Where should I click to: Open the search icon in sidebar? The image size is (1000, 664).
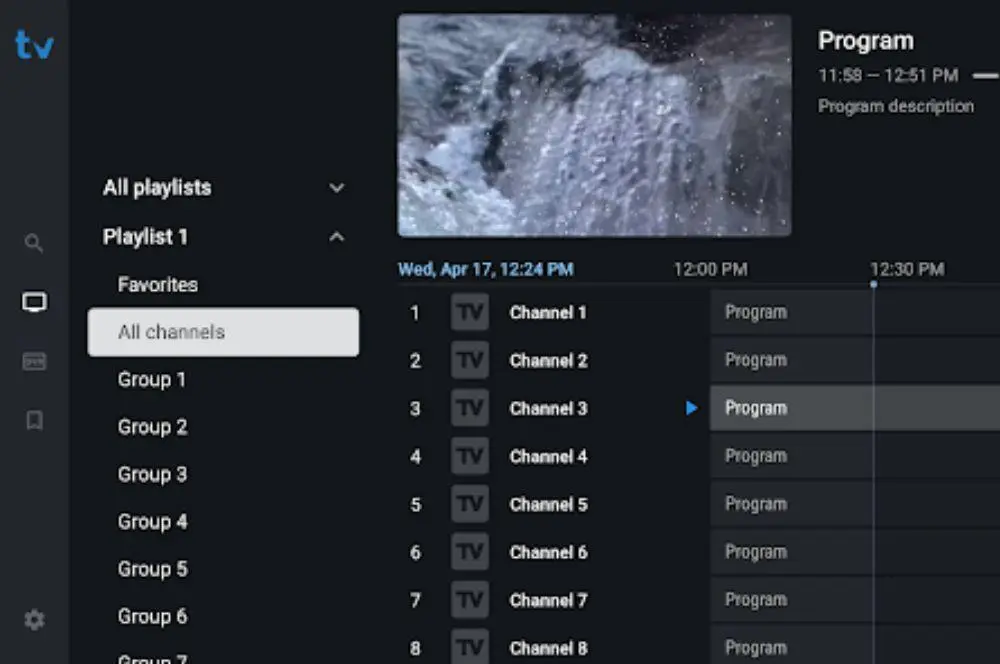click(x=34, y=242)
